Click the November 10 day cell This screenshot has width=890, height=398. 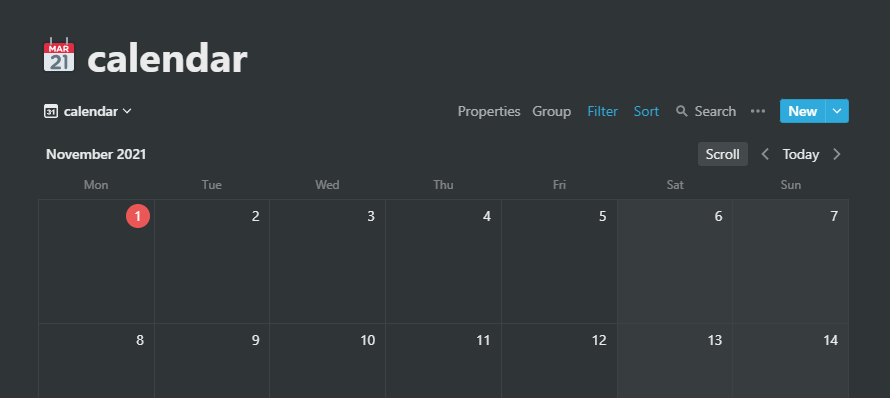point(328,361)
